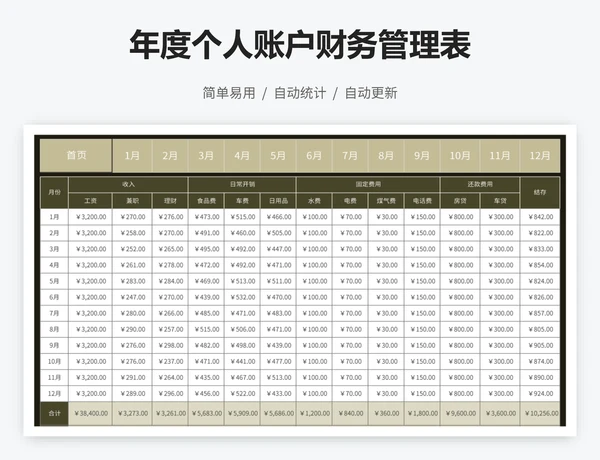
Task: Click the ¥840.00 电费 total cell
Action: point(350,413)
